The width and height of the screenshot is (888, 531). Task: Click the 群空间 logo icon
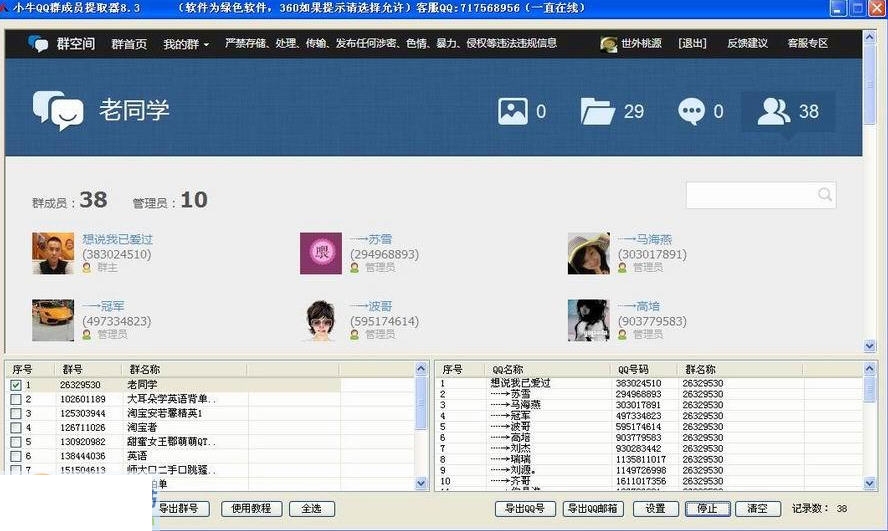click(38, 44)
